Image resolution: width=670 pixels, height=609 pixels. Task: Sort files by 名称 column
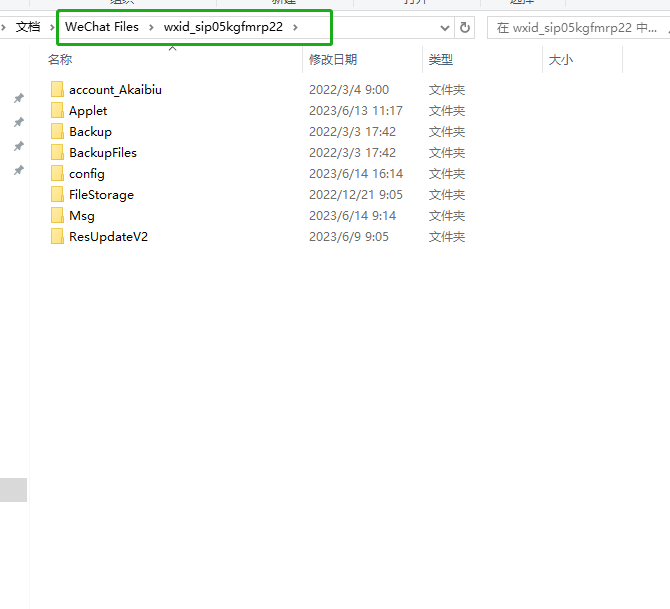point(60,60)
